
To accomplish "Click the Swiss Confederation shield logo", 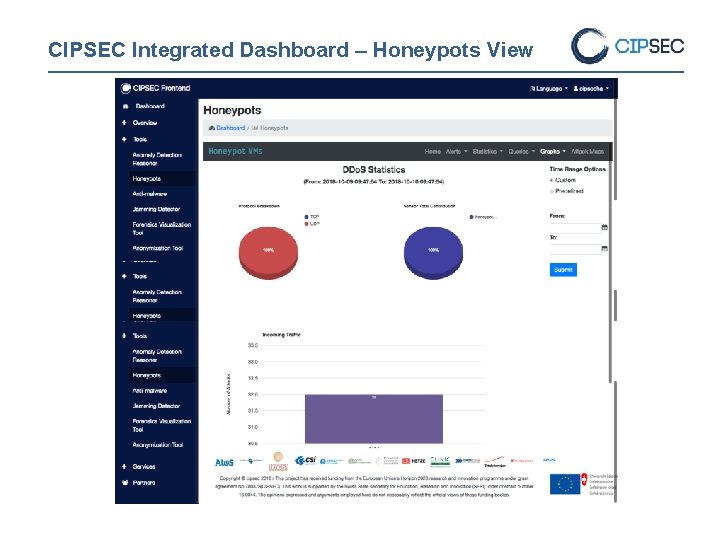I will [x=584, y=479].
